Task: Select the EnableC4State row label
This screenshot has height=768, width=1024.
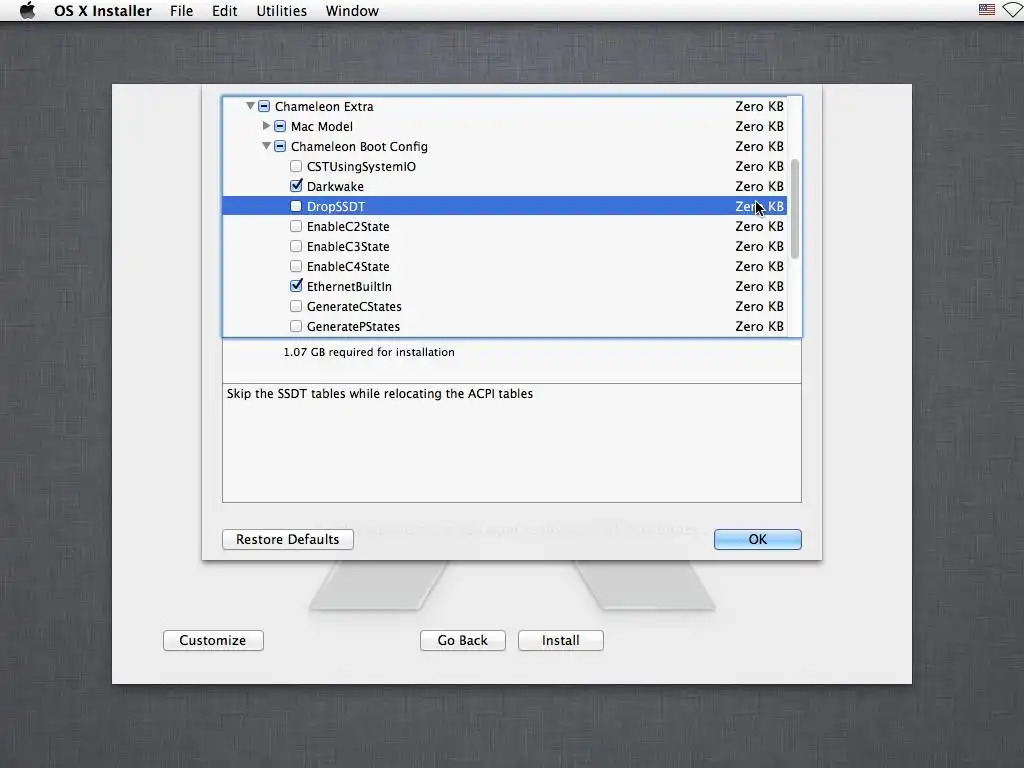Action: coord(348,266)
